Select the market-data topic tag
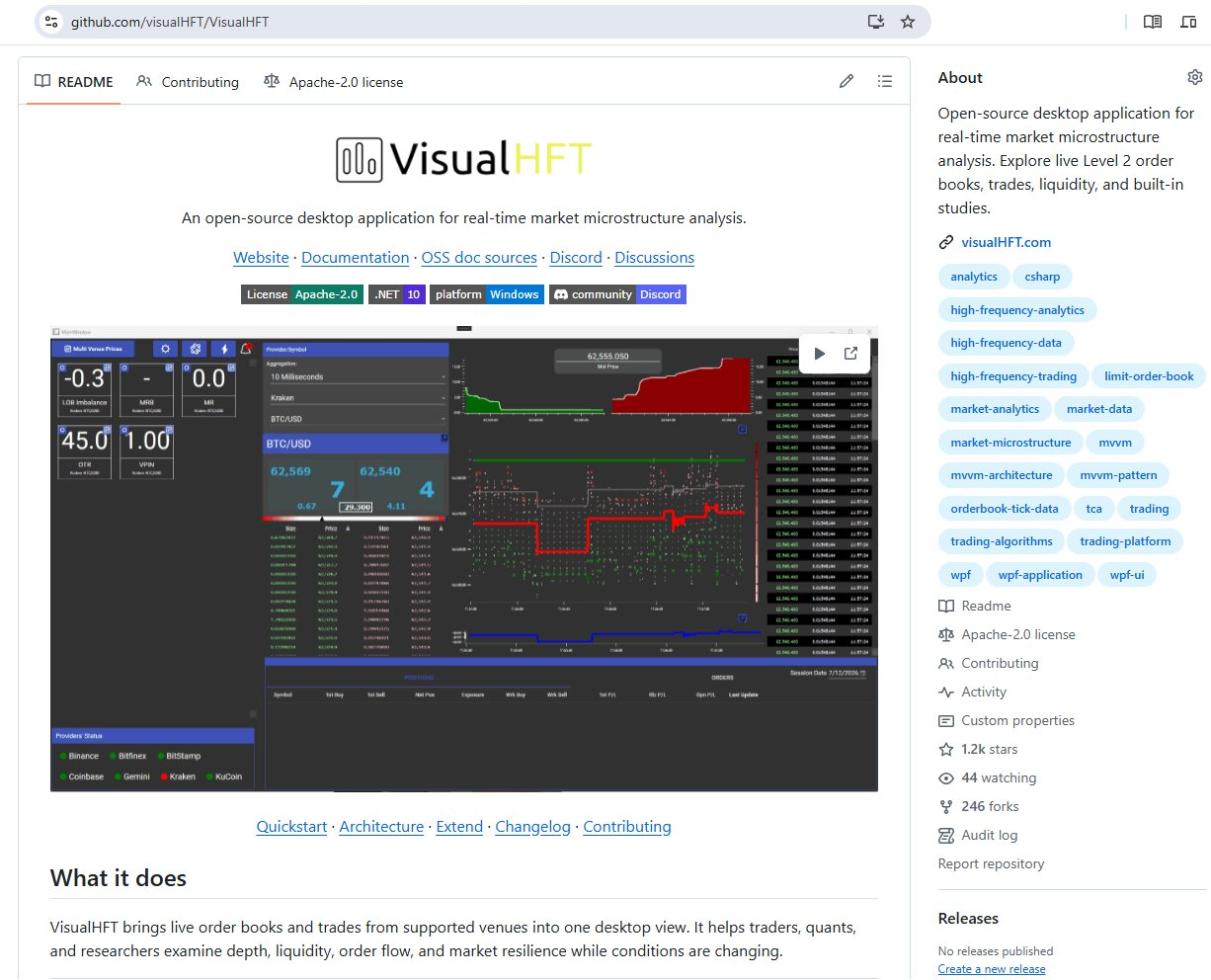The image size is (1211, 980). (x=1099, y=409)
